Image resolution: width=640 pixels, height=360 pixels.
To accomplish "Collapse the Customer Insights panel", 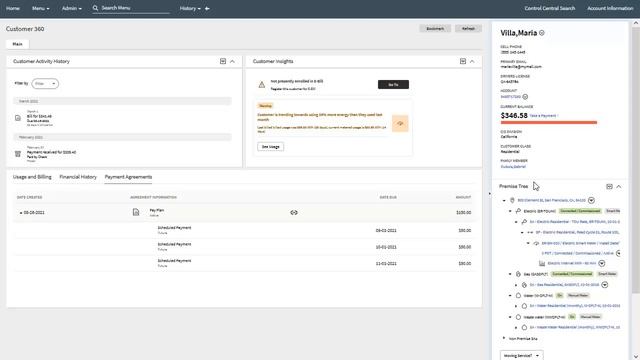I will [x=472, y=61].
